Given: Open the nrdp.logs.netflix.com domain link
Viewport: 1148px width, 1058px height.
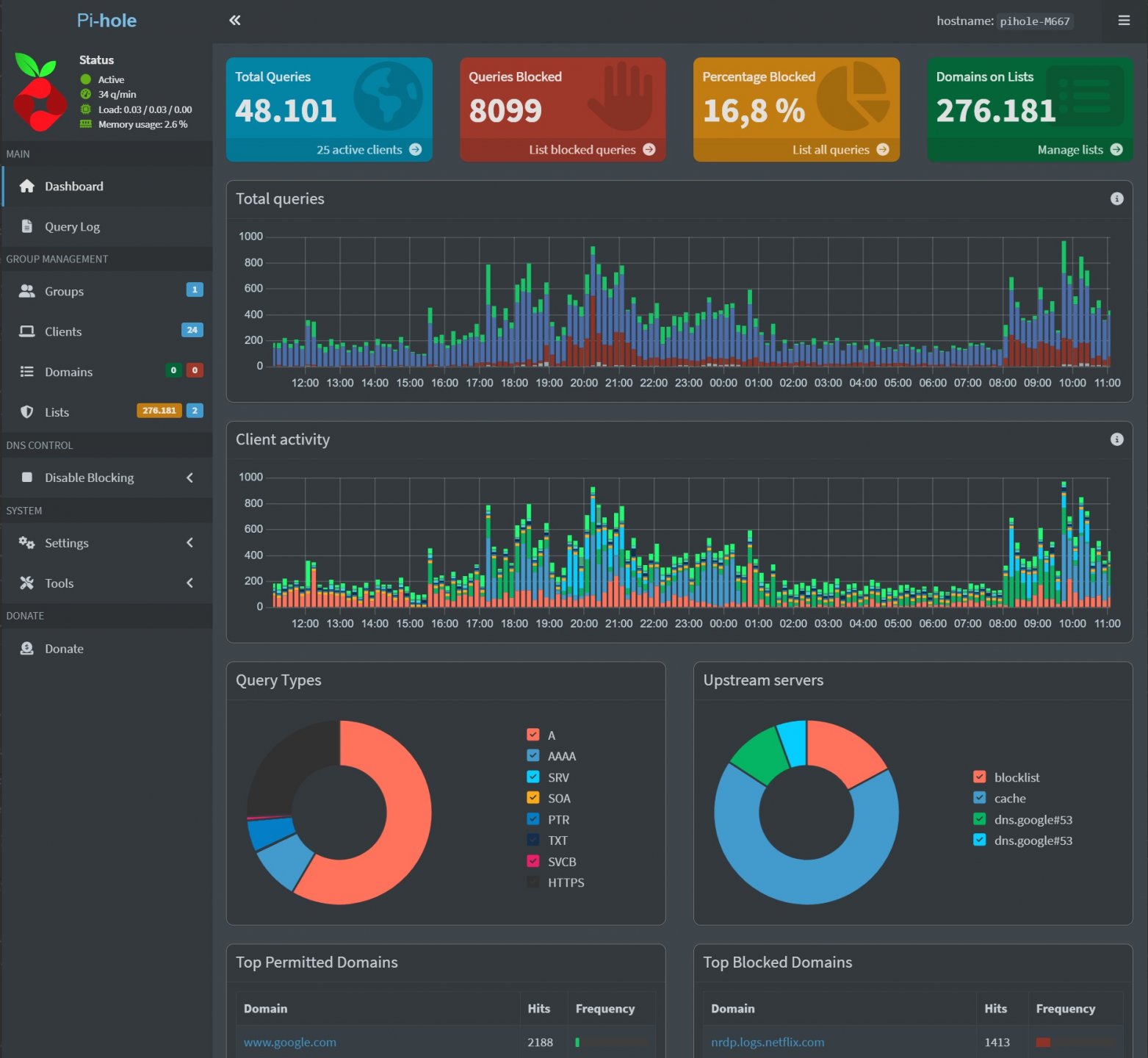Looking at the screenshot, I should coord(768,1042).
